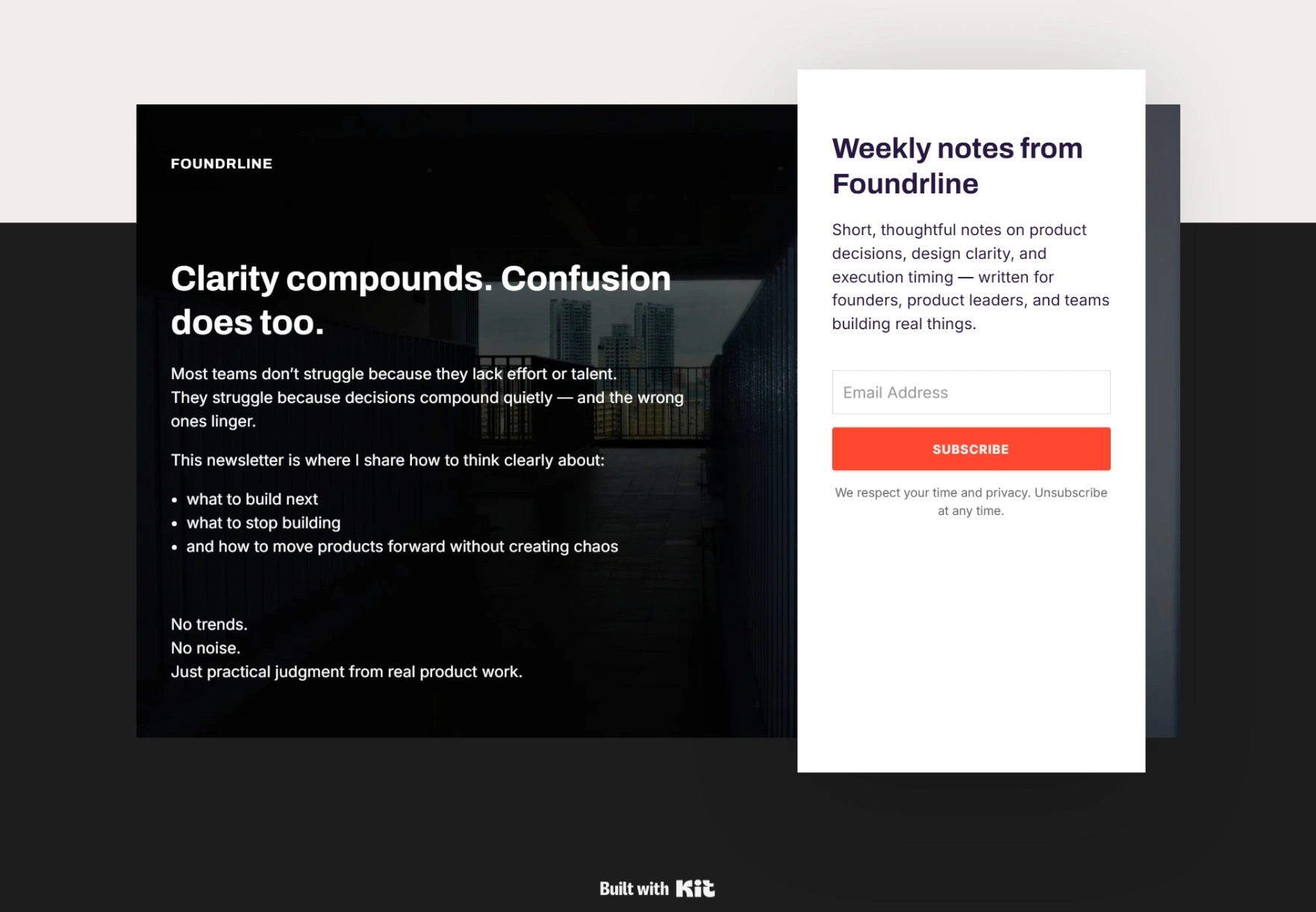Click the "Short, thoughtful notes" description paragraph

[x=970, y=277]
